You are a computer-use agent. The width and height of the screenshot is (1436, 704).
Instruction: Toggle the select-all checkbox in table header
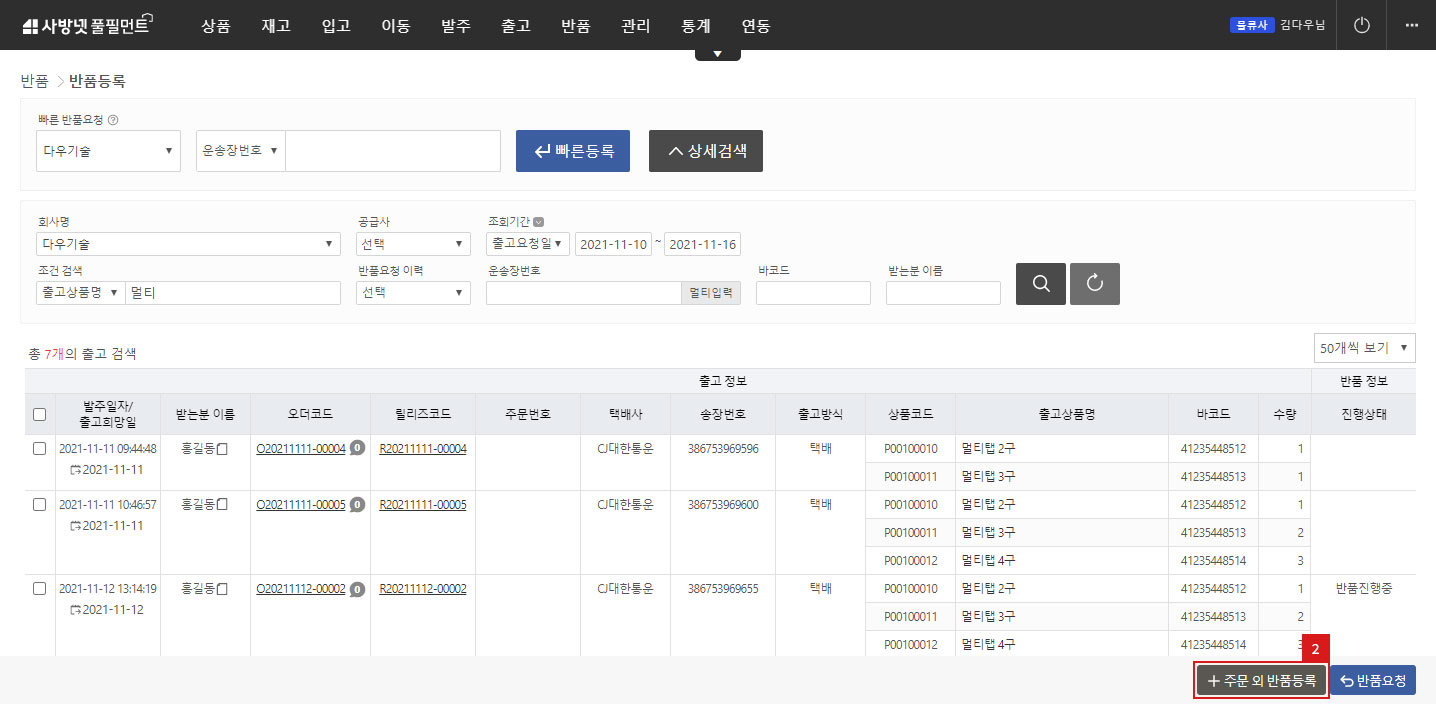[x=39, y=414]
